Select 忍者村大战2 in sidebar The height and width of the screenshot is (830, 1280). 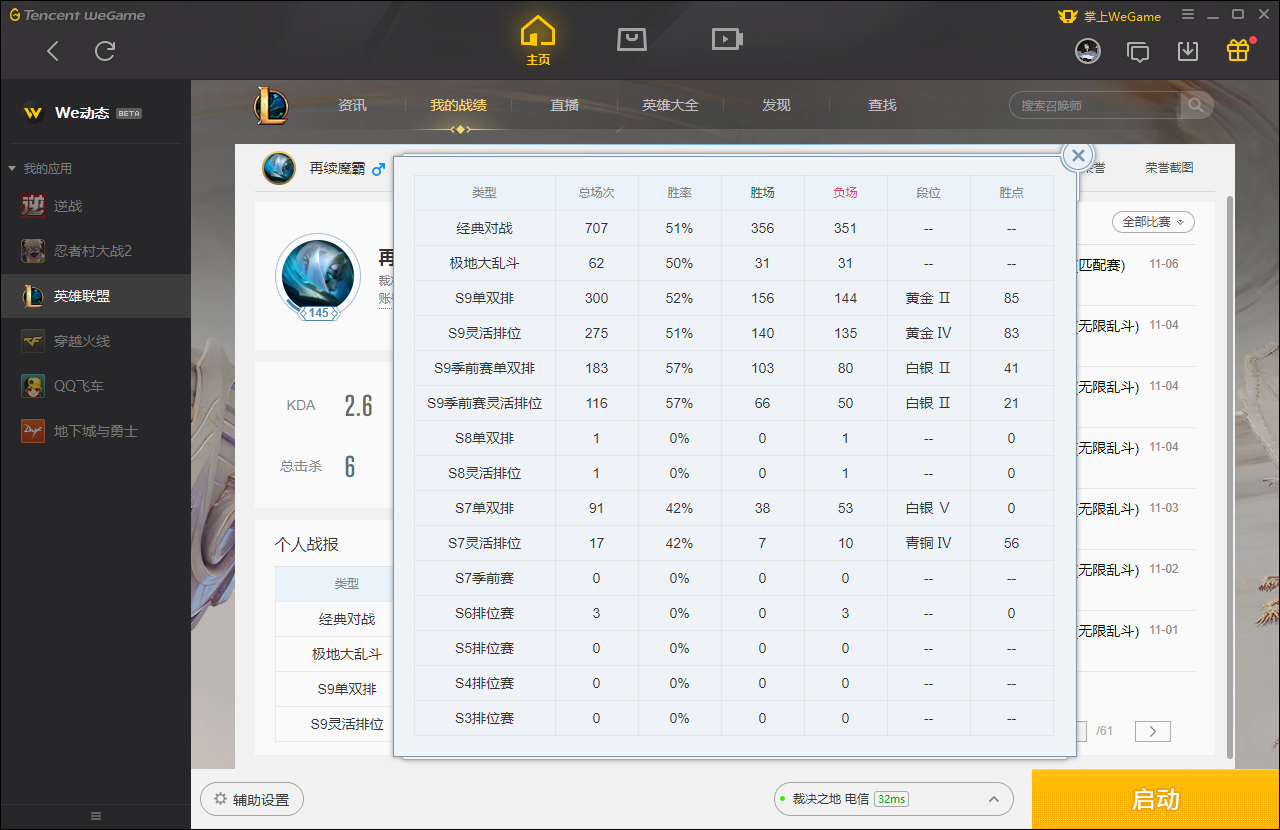point(95,251)
